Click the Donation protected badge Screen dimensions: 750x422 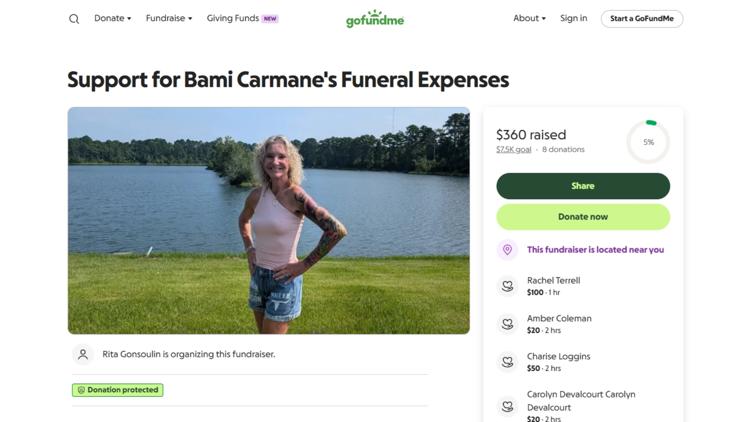pos(118,390)
